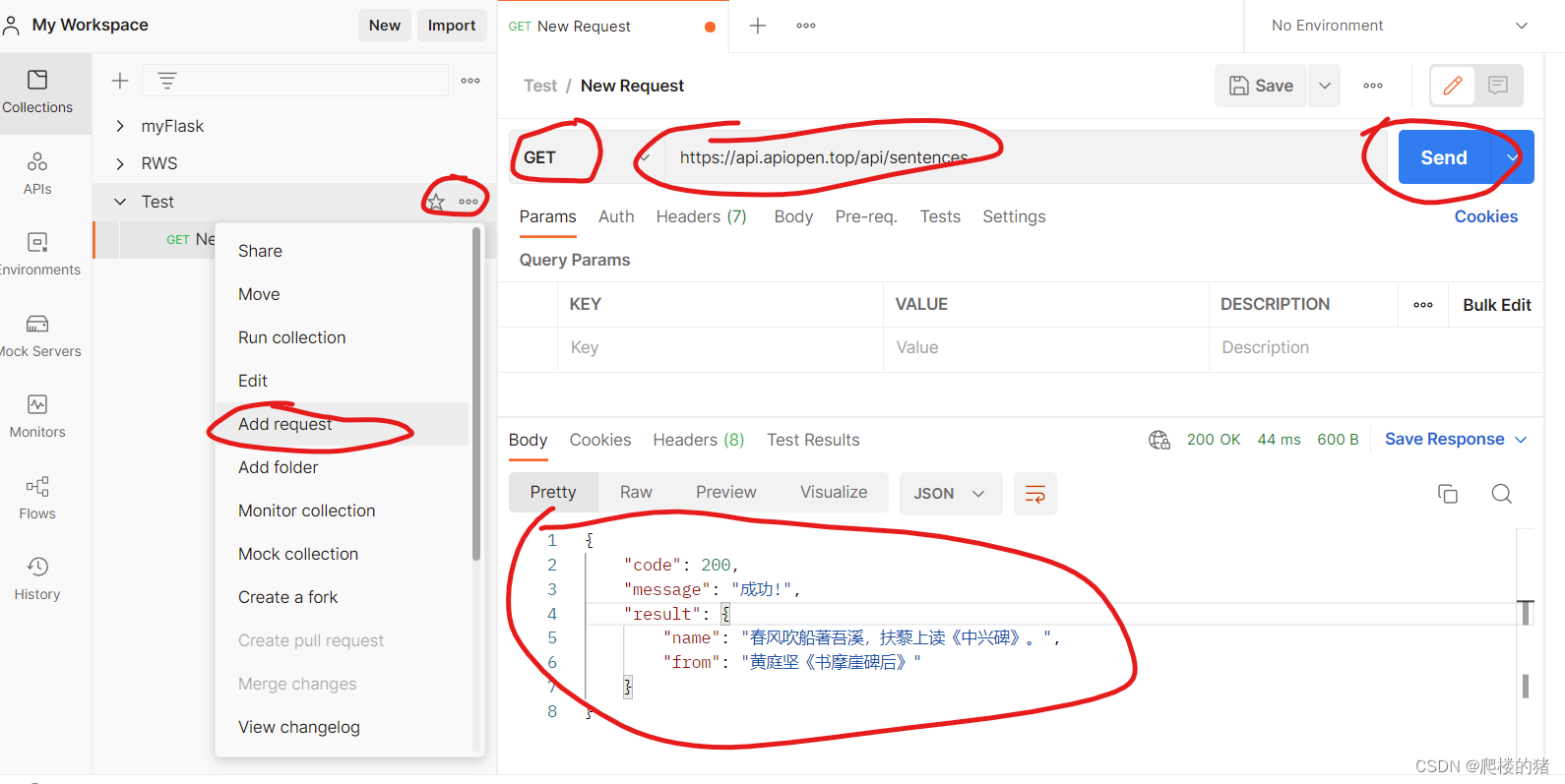This screenshot has height=784, width=1565.
Task: Open more actions next to Save button
Action: (1373, 86)
